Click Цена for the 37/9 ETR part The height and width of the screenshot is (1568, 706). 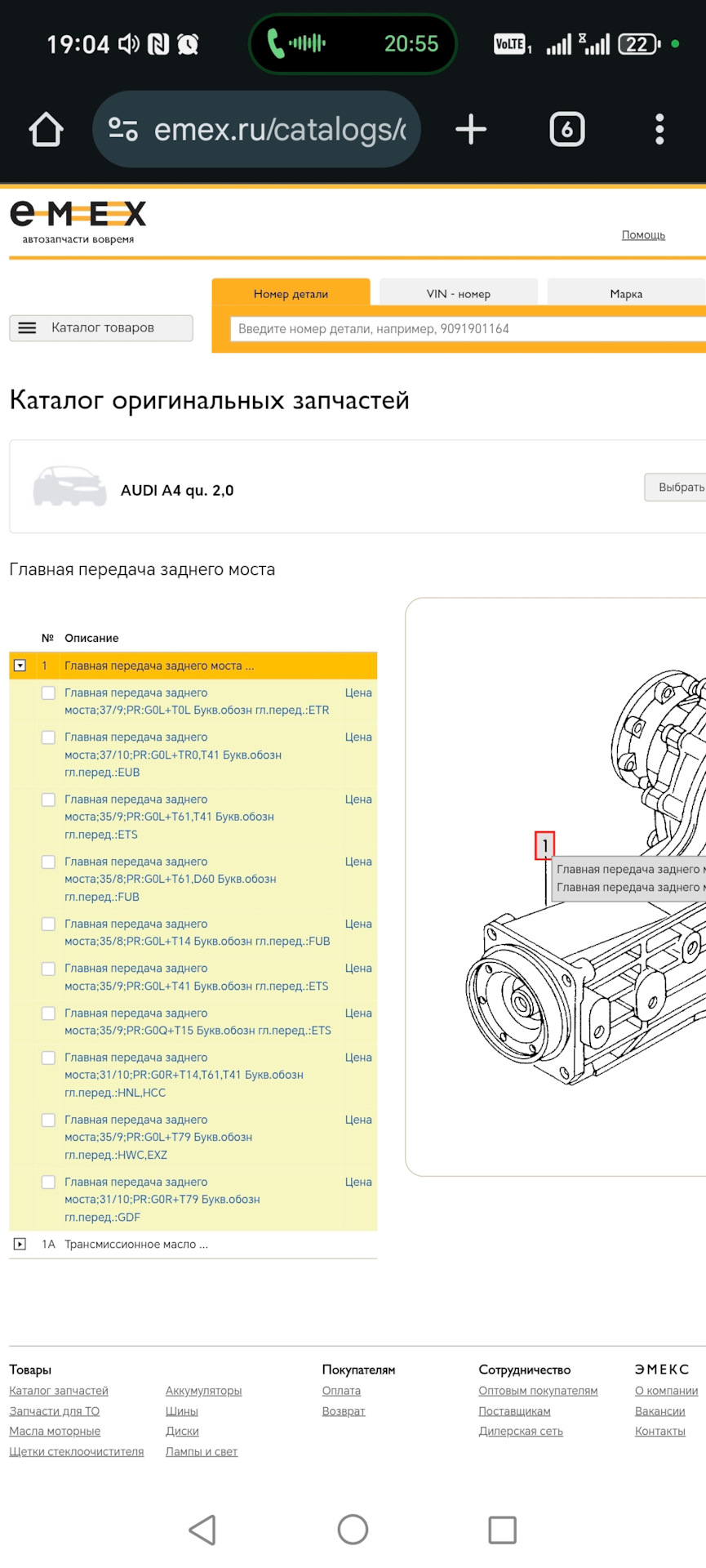[x=358, y=693]
